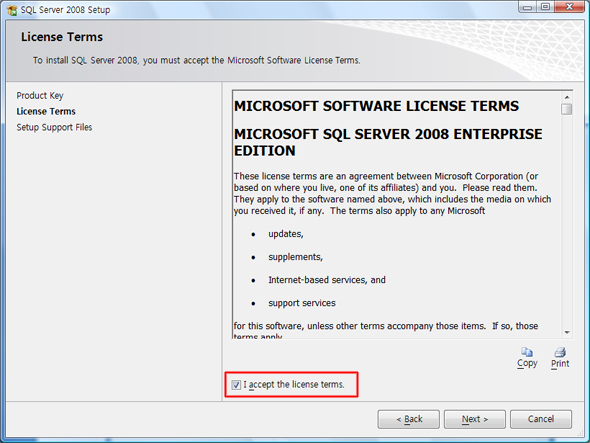Image resolution: width=590 pixels, height=443 pixels.
Task: Click the 'updates,' bullet item
Action: pyautogui.click(x=286, y=234)
